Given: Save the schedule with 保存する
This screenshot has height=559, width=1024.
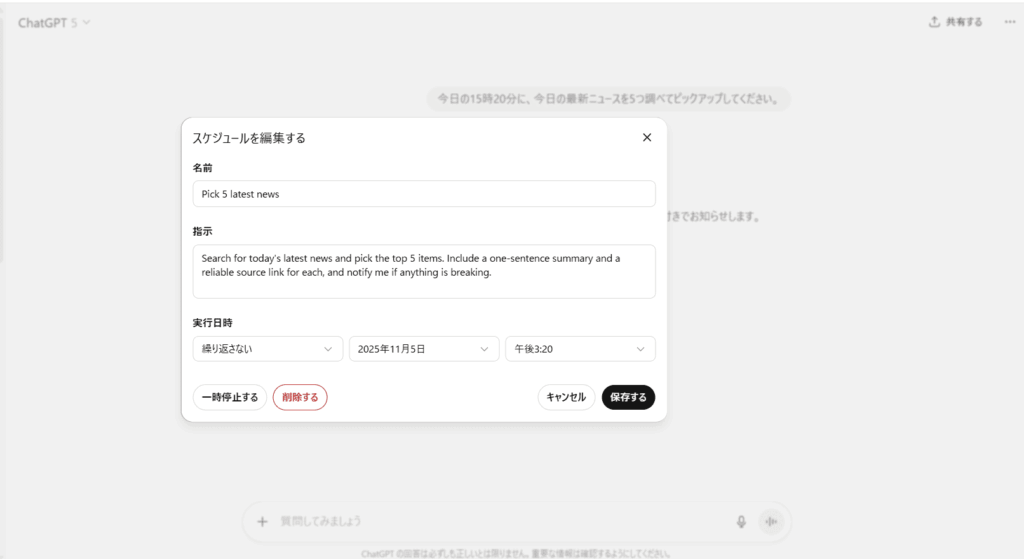Looking at the screenshot, I should [x=628, y=397].
